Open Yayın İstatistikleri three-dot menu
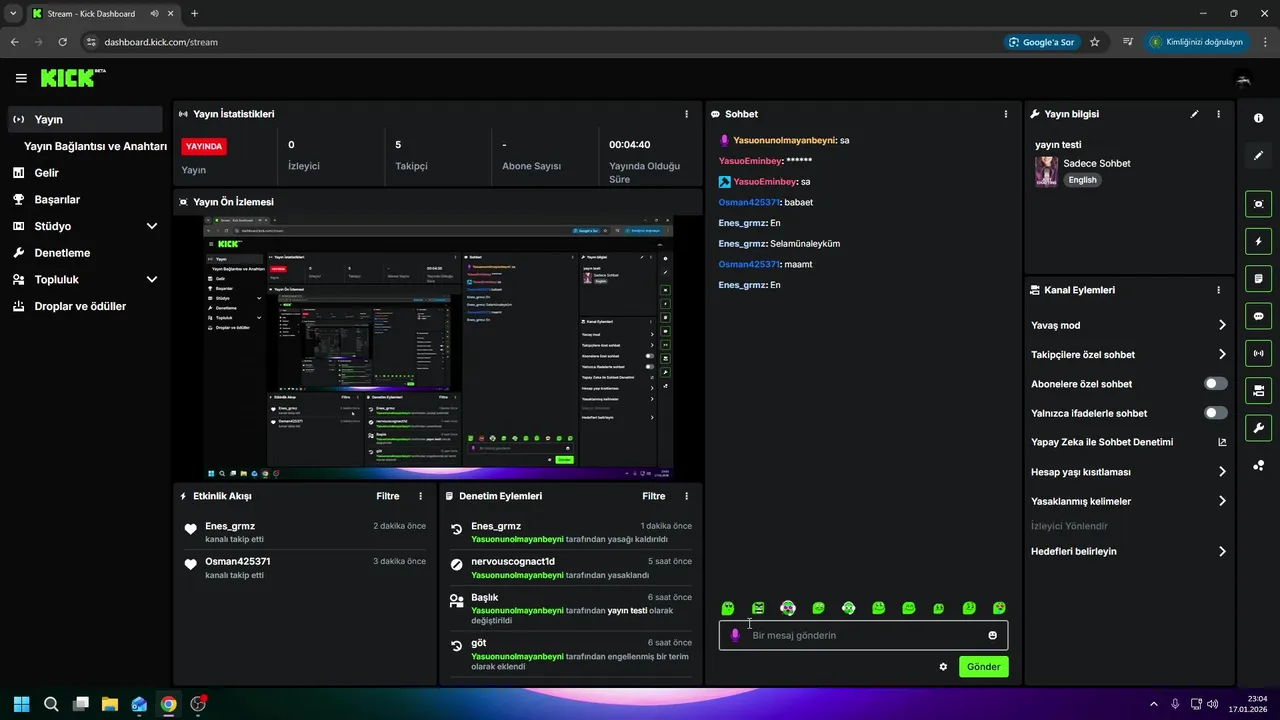This screenshot has width=1280, height=720. point(686,114)
